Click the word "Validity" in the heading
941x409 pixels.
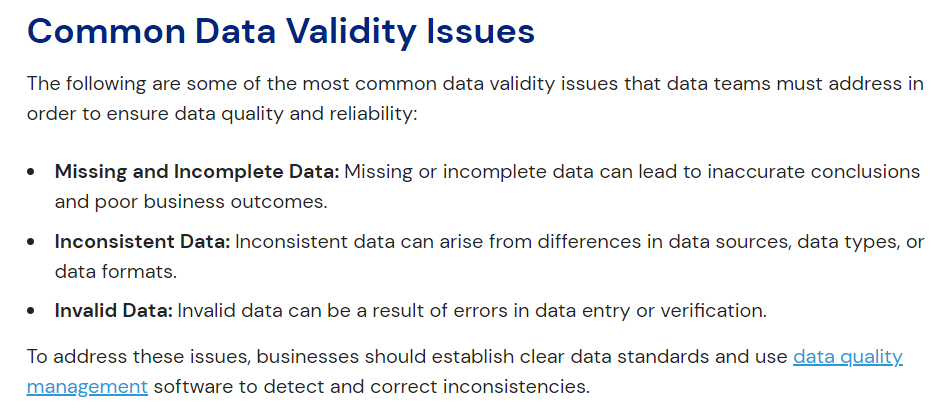pyautogui.click(x=326, y=31)
